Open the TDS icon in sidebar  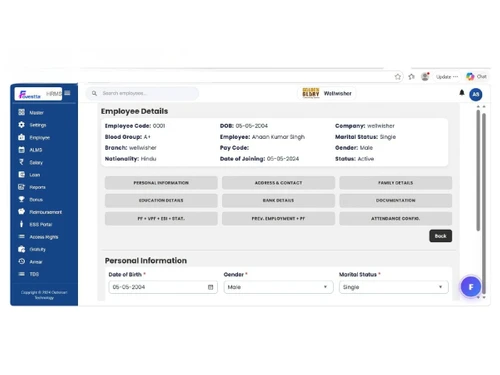click(21, 274)
